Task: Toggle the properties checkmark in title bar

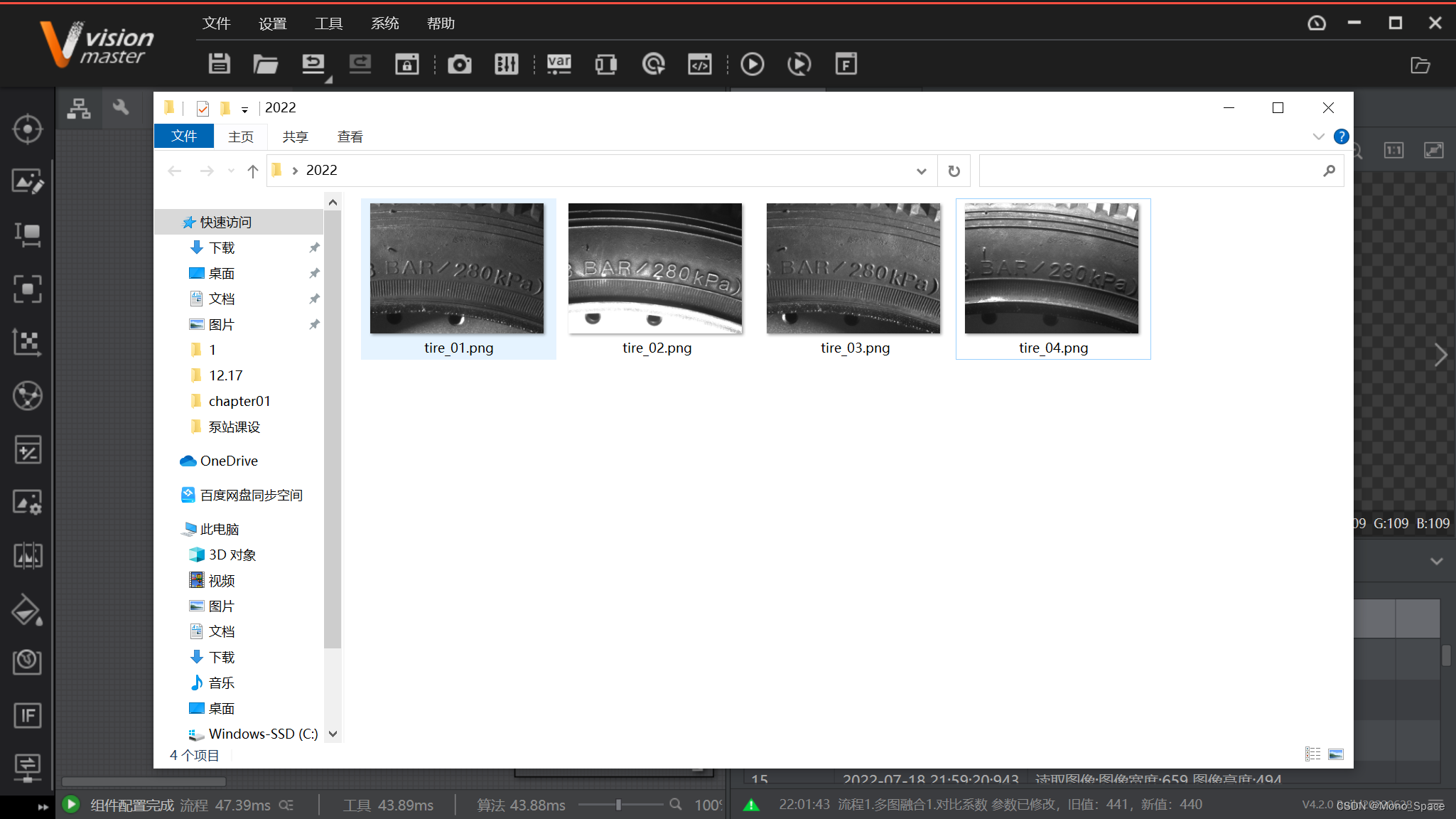Action: click(x=203, y=108)
